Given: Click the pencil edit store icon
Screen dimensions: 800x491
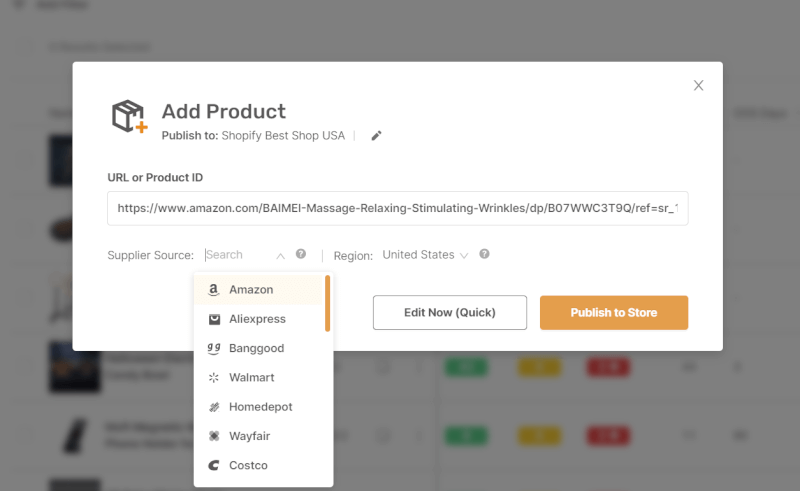Looking at the screenshot, I should click(376, 136).
